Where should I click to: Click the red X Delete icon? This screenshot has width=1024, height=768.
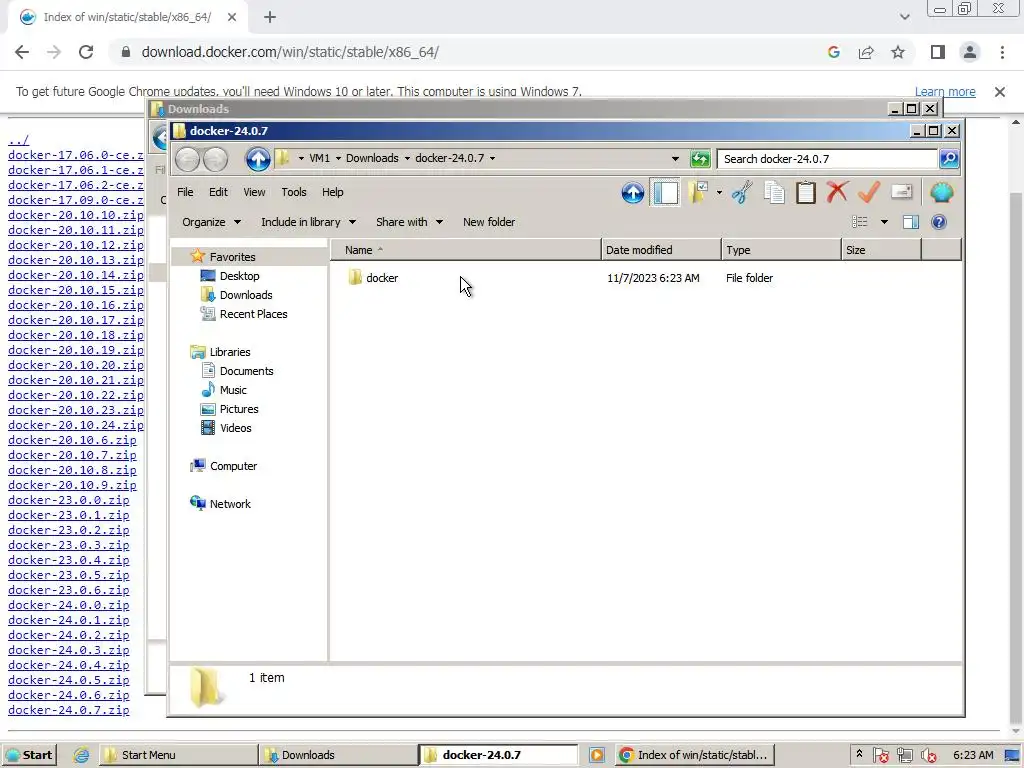click(837, 192)
